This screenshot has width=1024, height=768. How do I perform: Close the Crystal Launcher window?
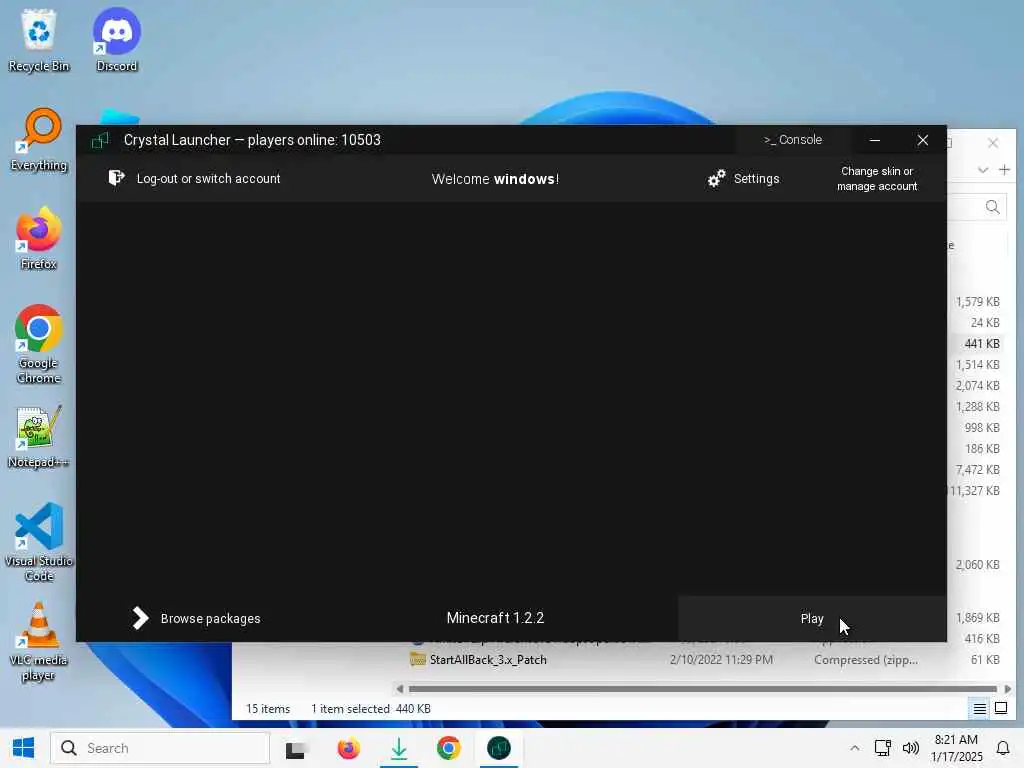(x=922, y=140)
